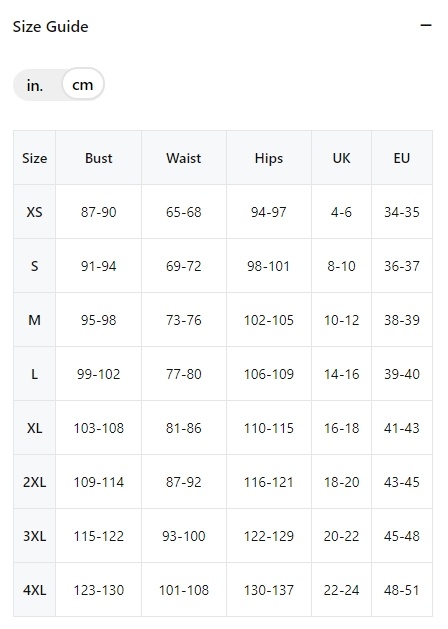This screenshot has height=629, width=448.
Task: Click the Size Guide heading
Action: click(x=51, y=26)
